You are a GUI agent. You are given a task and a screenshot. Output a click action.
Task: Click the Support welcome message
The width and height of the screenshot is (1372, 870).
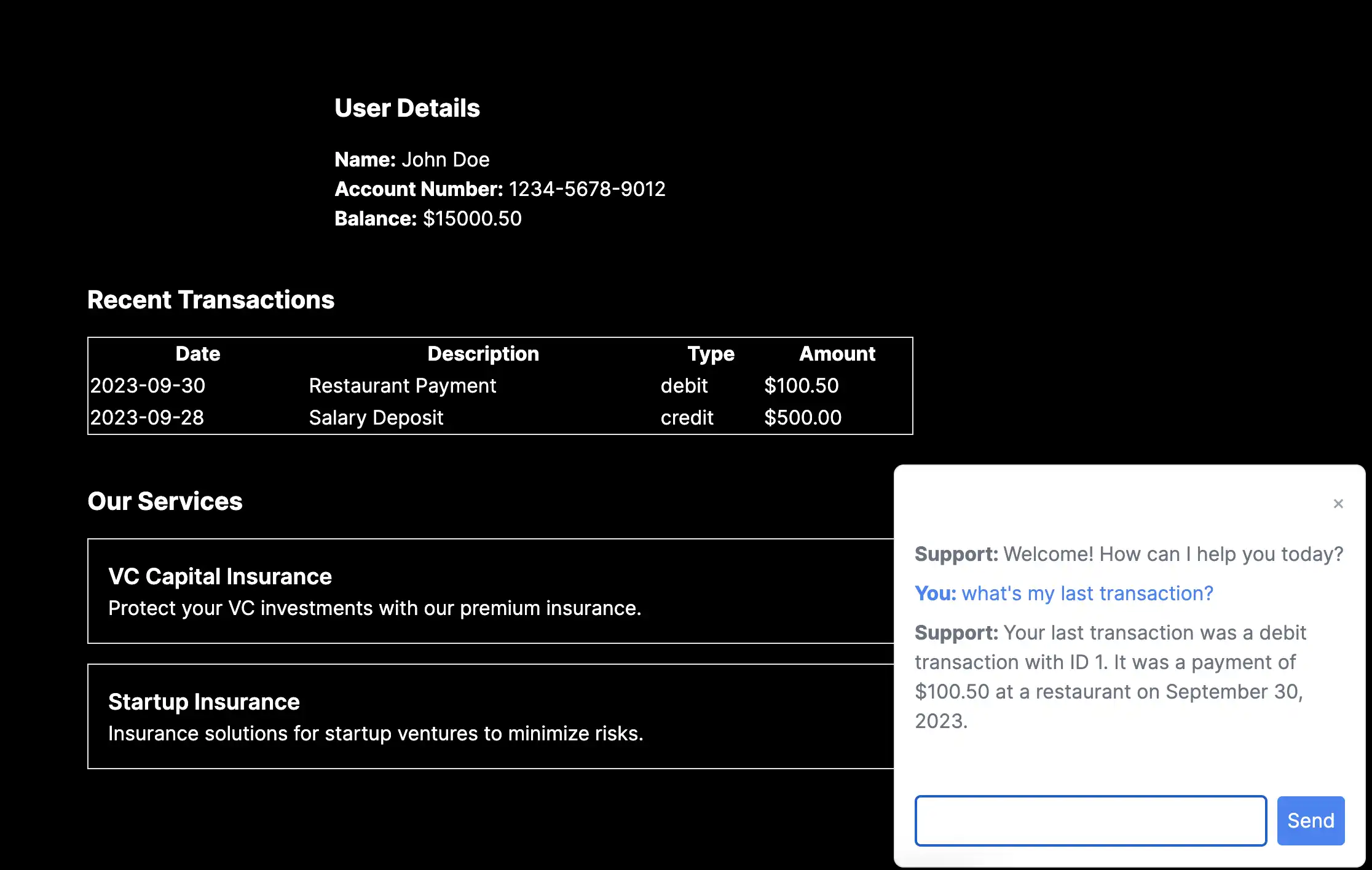[1129, 554]
